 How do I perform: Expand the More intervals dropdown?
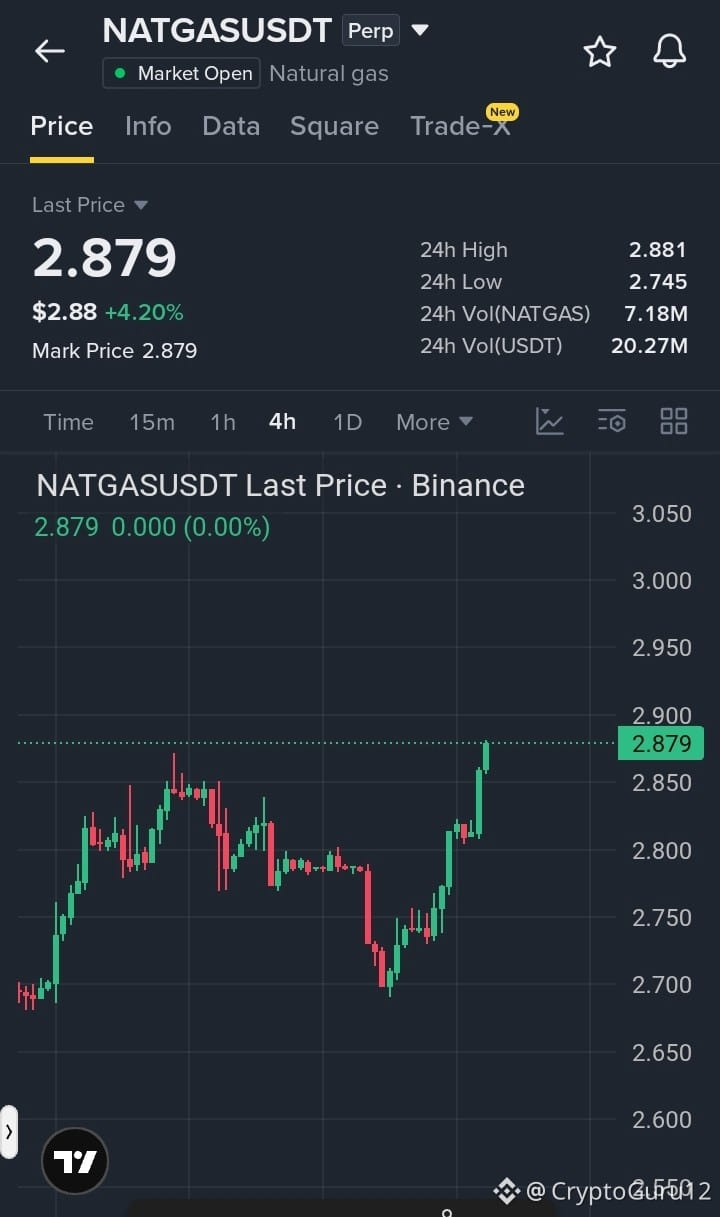(434, 422)
